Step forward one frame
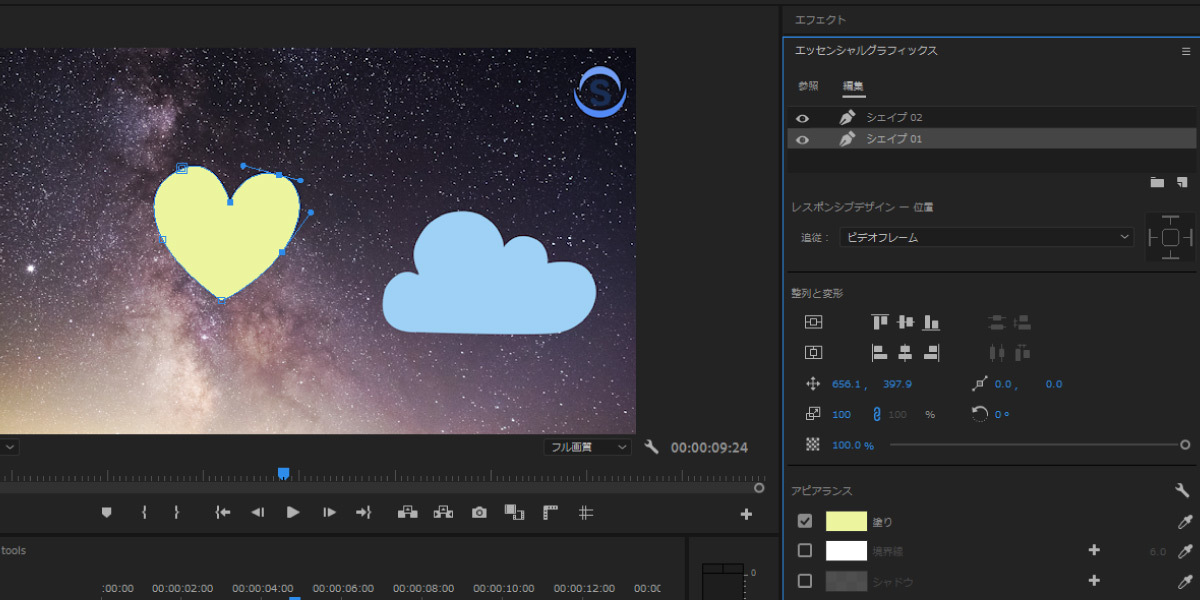Image resolution: width=1200 pixels, height=600 pixels. pos(329,512)
